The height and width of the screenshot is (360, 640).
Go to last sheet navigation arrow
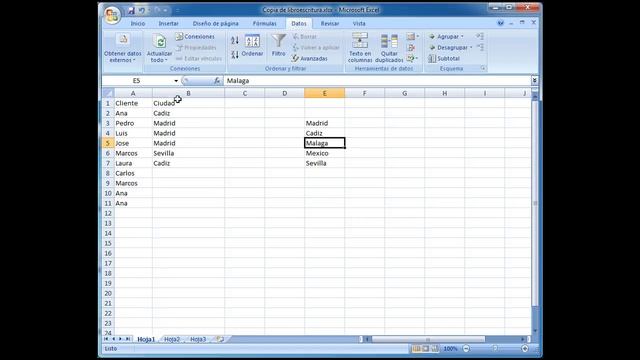point(128,339)
